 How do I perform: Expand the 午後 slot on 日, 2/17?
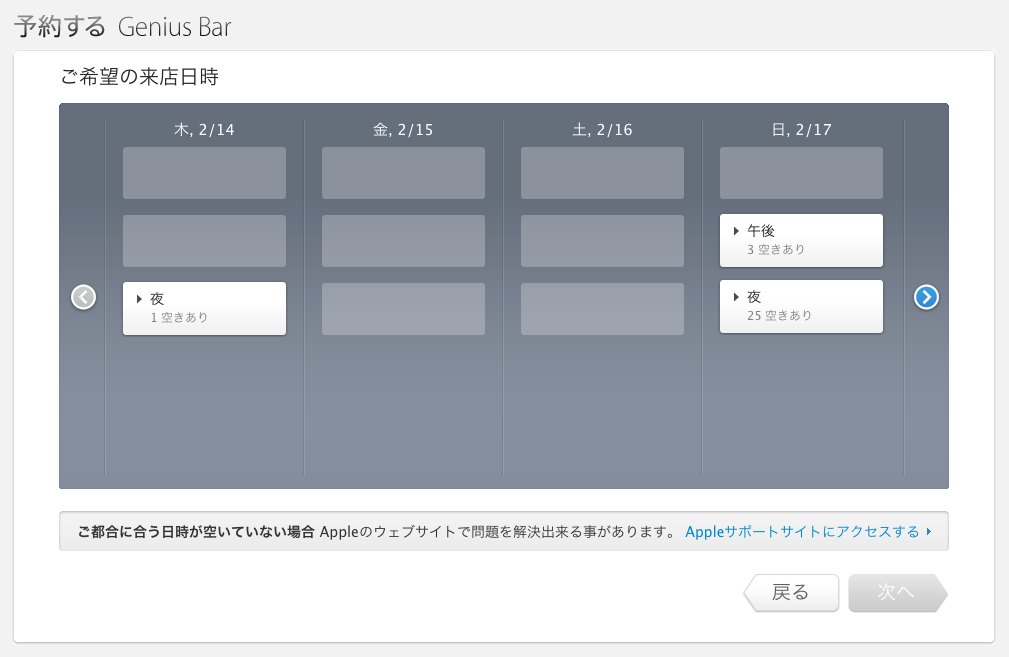(801, 240)
